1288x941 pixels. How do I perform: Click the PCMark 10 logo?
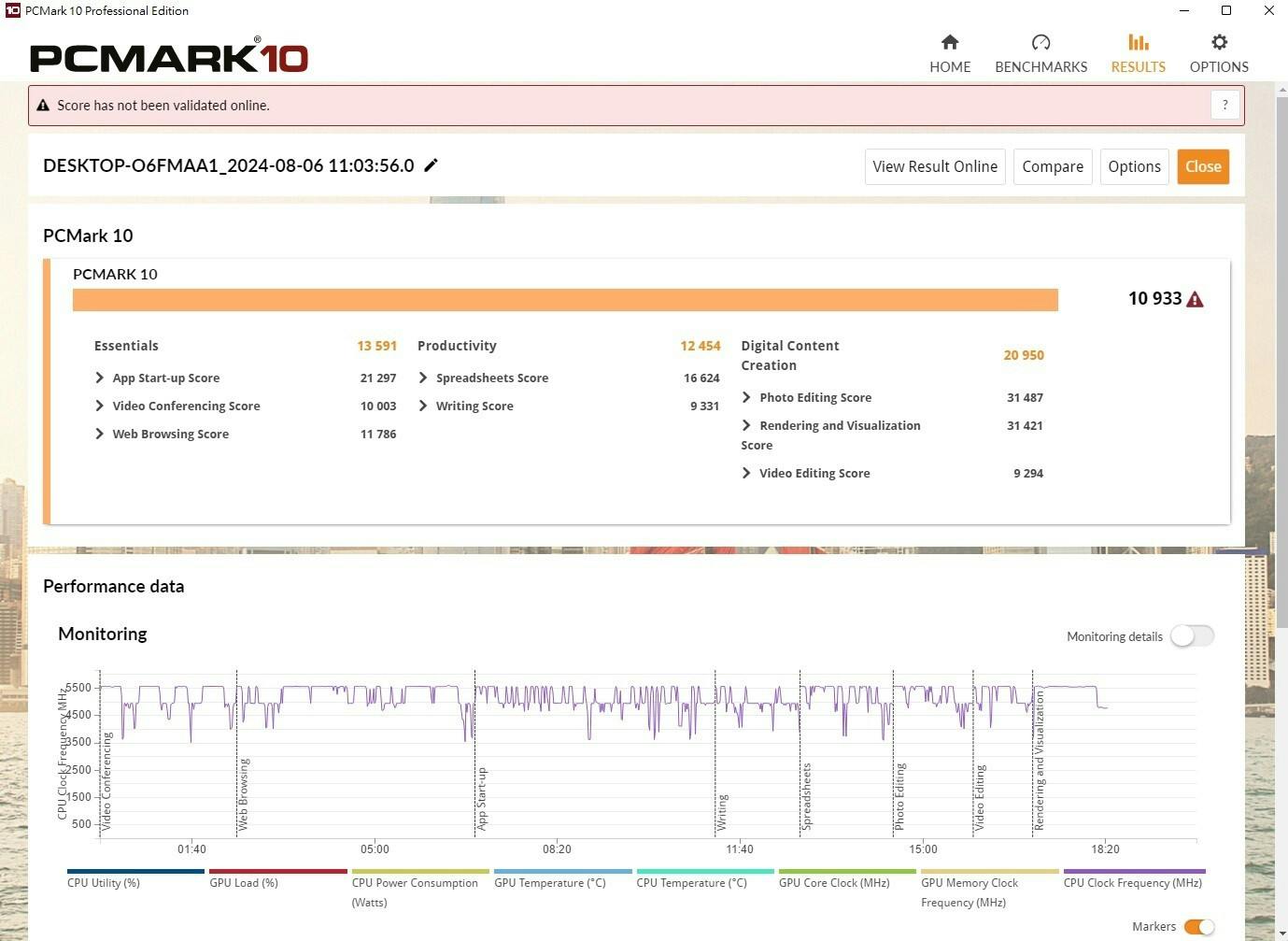(x=169, y=55)
